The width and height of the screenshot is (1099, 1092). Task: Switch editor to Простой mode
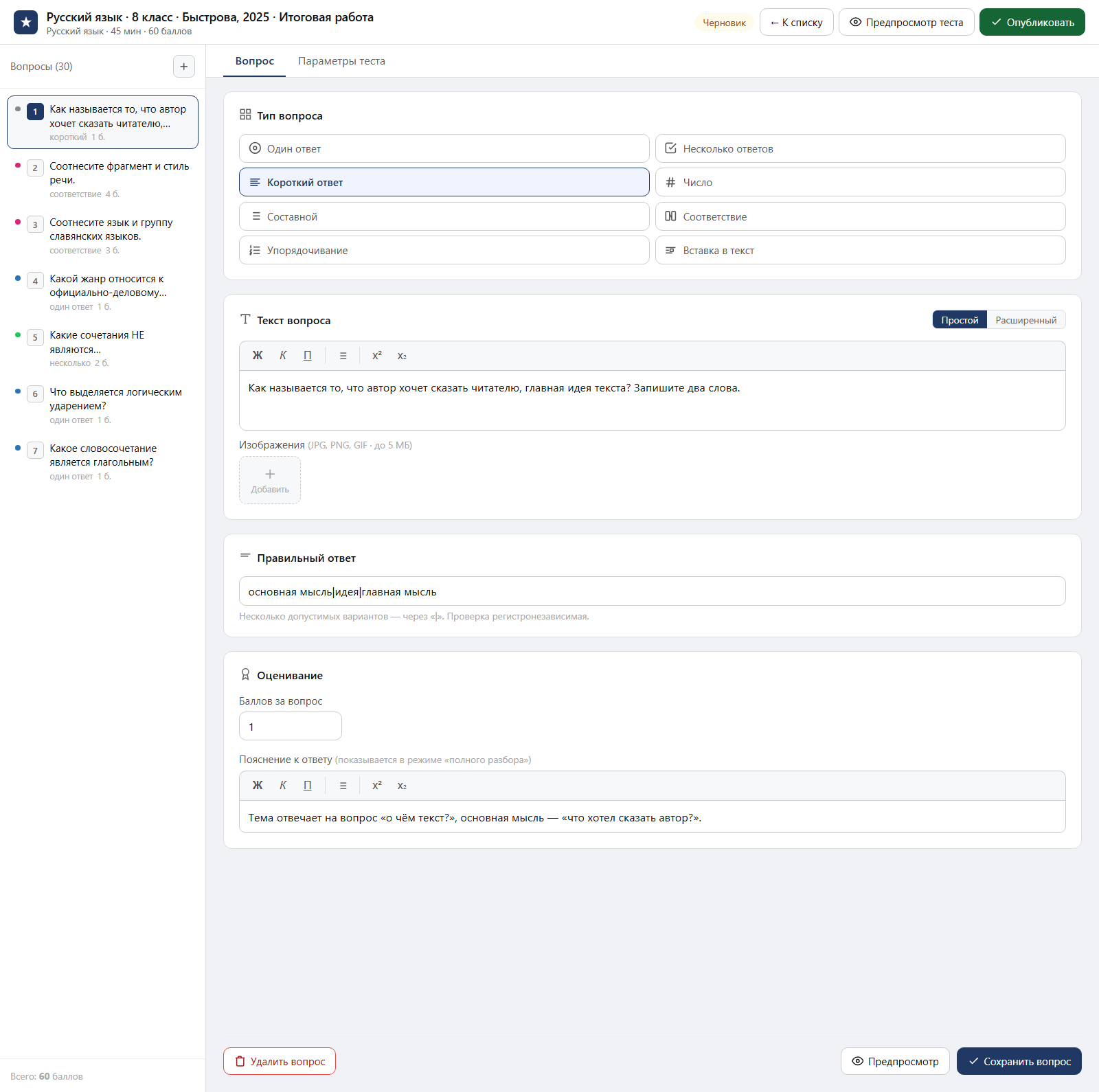[x=960, y=320]
